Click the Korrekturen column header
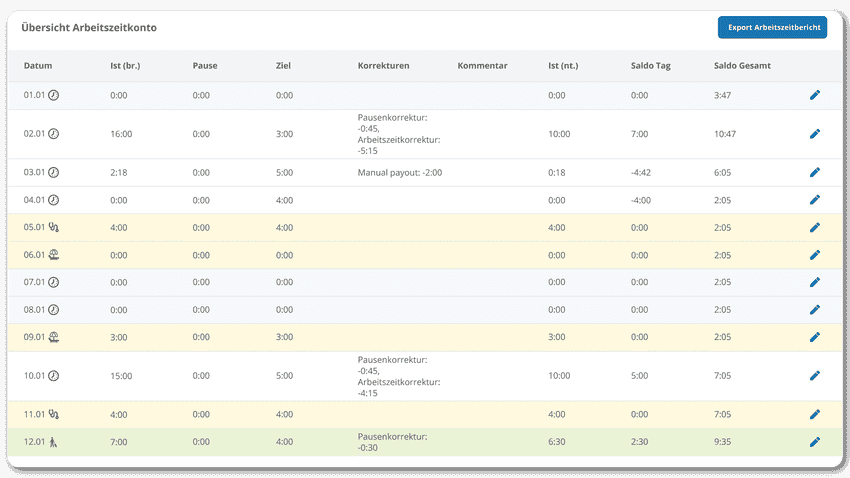850x478 pixels. pyautogui.click(x=383, y=66)
